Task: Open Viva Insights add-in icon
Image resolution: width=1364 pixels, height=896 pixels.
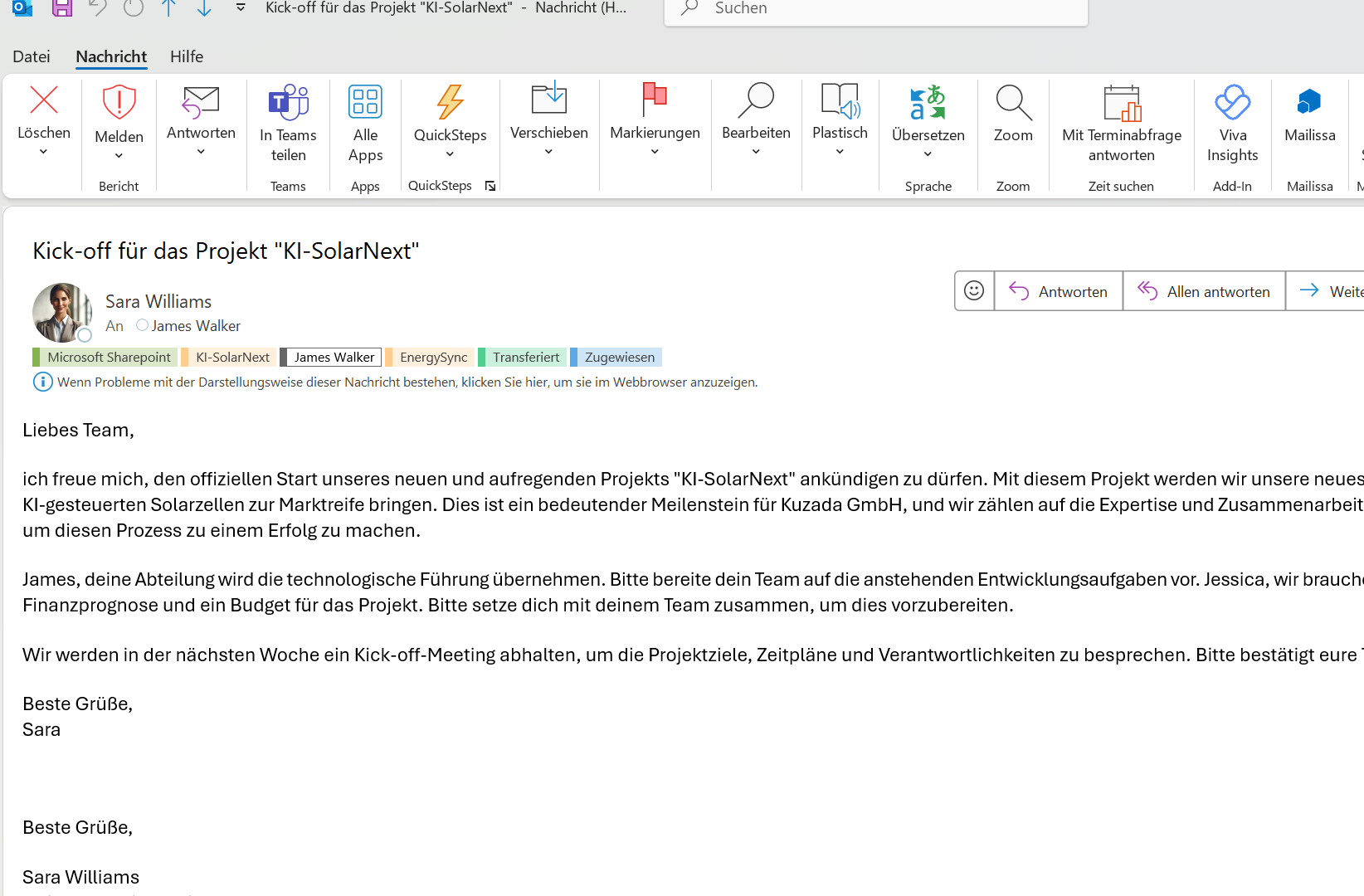Action: click(1232, 102)
